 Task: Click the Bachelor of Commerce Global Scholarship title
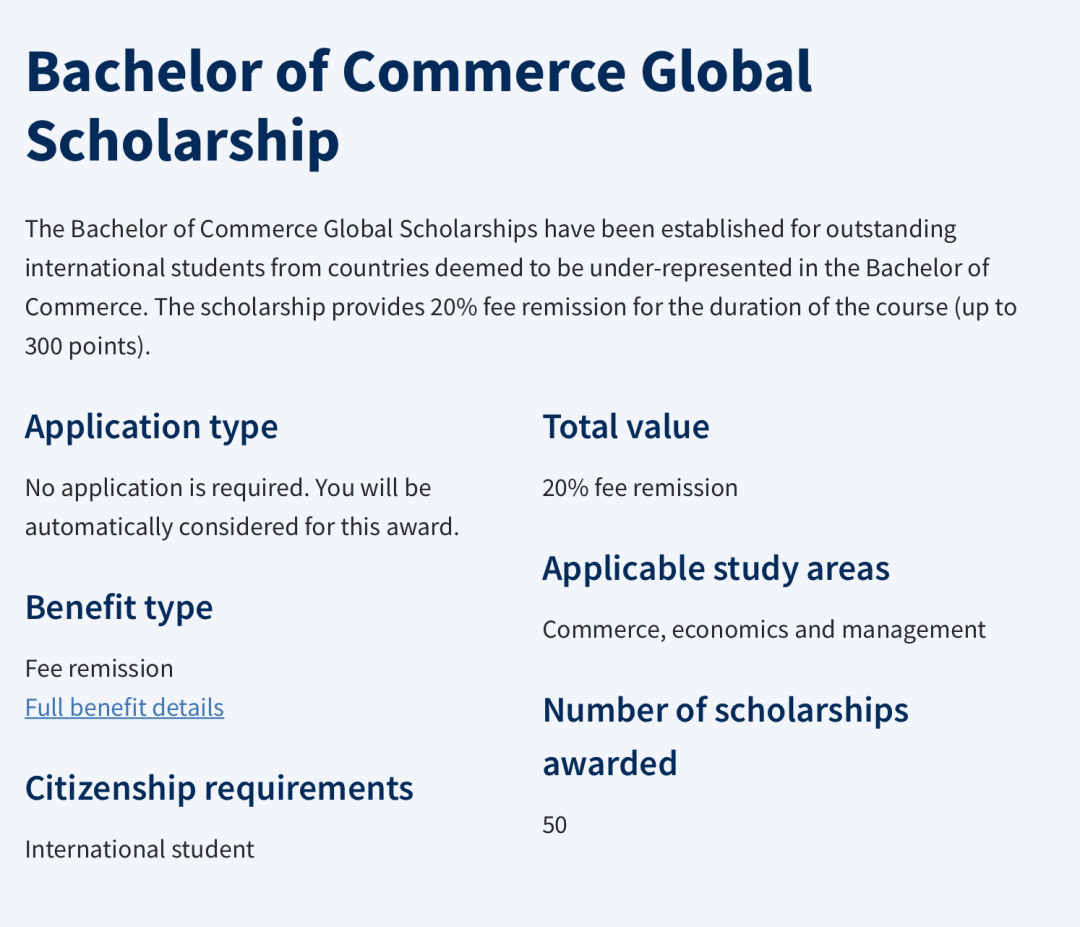tap(419, 105)
